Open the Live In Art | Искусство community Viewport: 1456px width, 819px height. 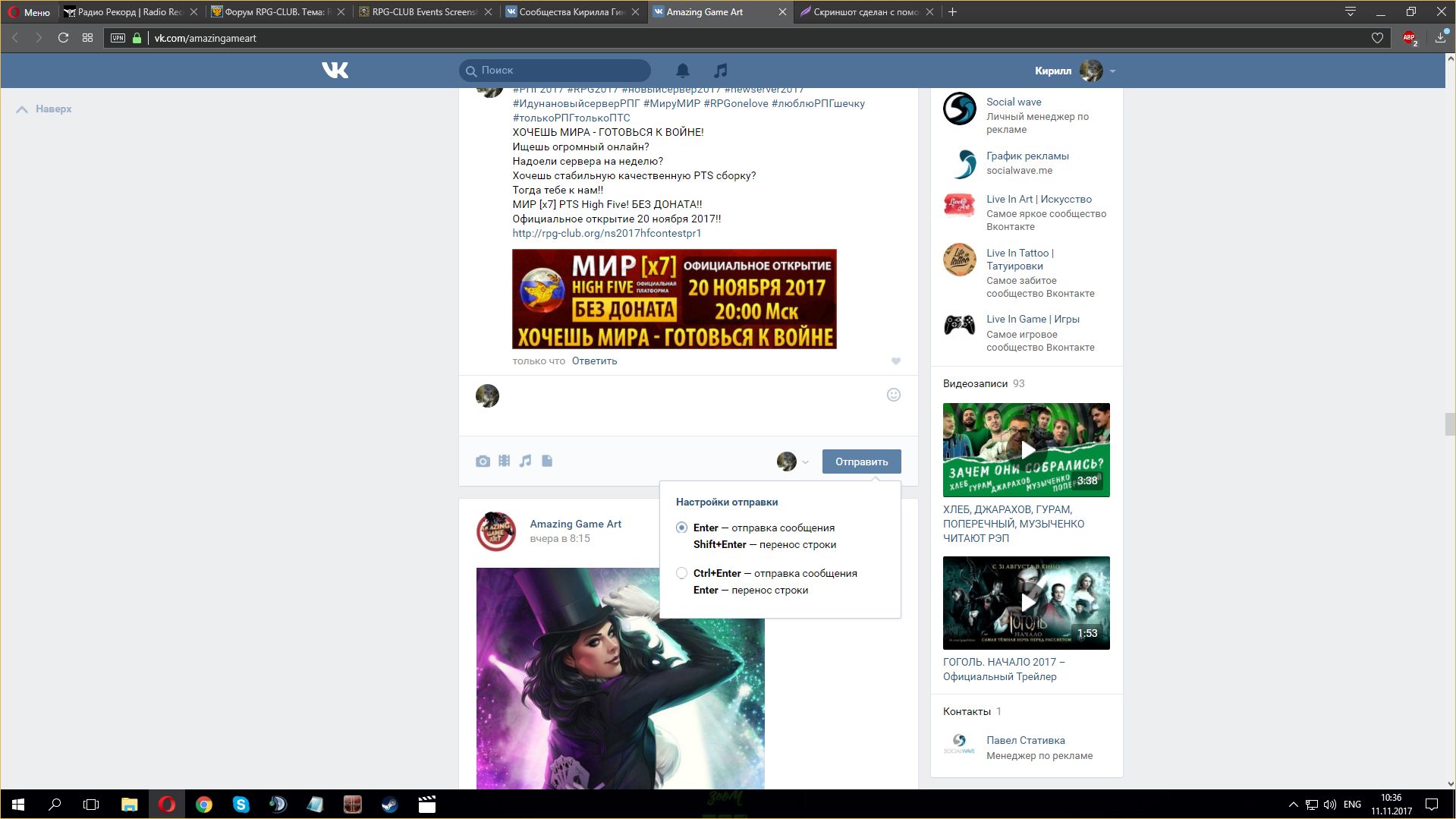coord(1039,199)
